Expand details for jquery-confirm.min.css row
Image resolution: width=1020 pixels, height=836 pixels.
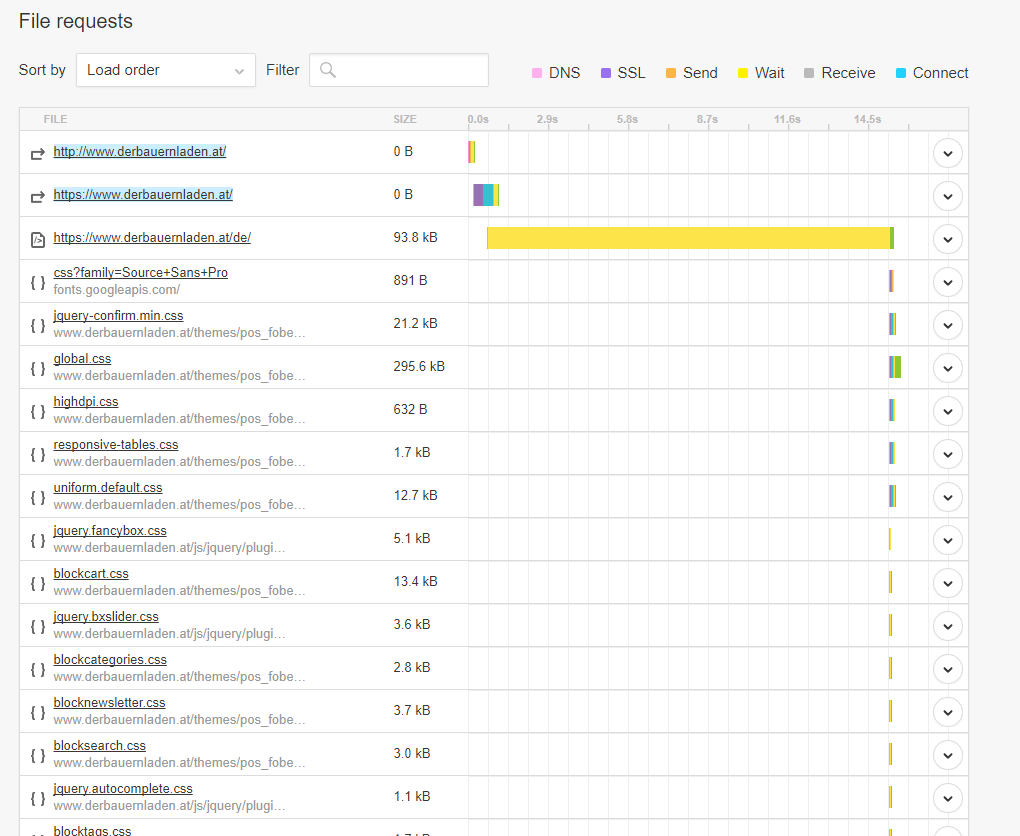click(x=948, y=325)
